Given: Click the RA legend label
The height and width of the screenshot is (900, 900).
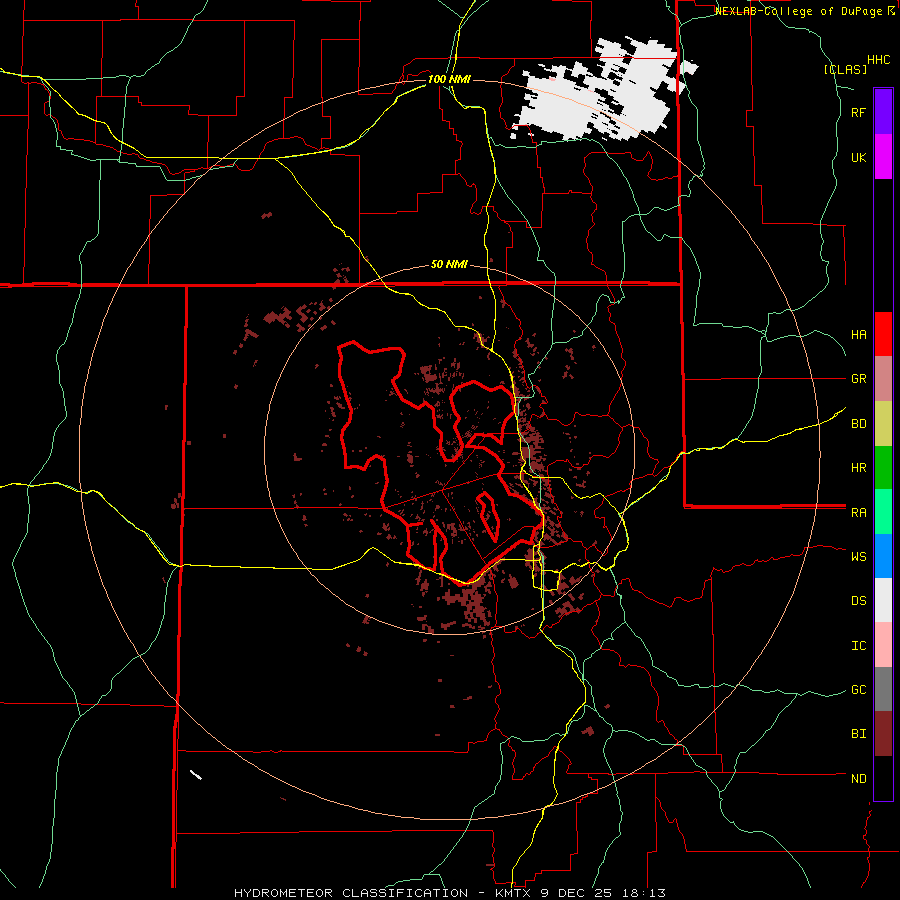Looking at the screenshot, I should click(858, 513).
